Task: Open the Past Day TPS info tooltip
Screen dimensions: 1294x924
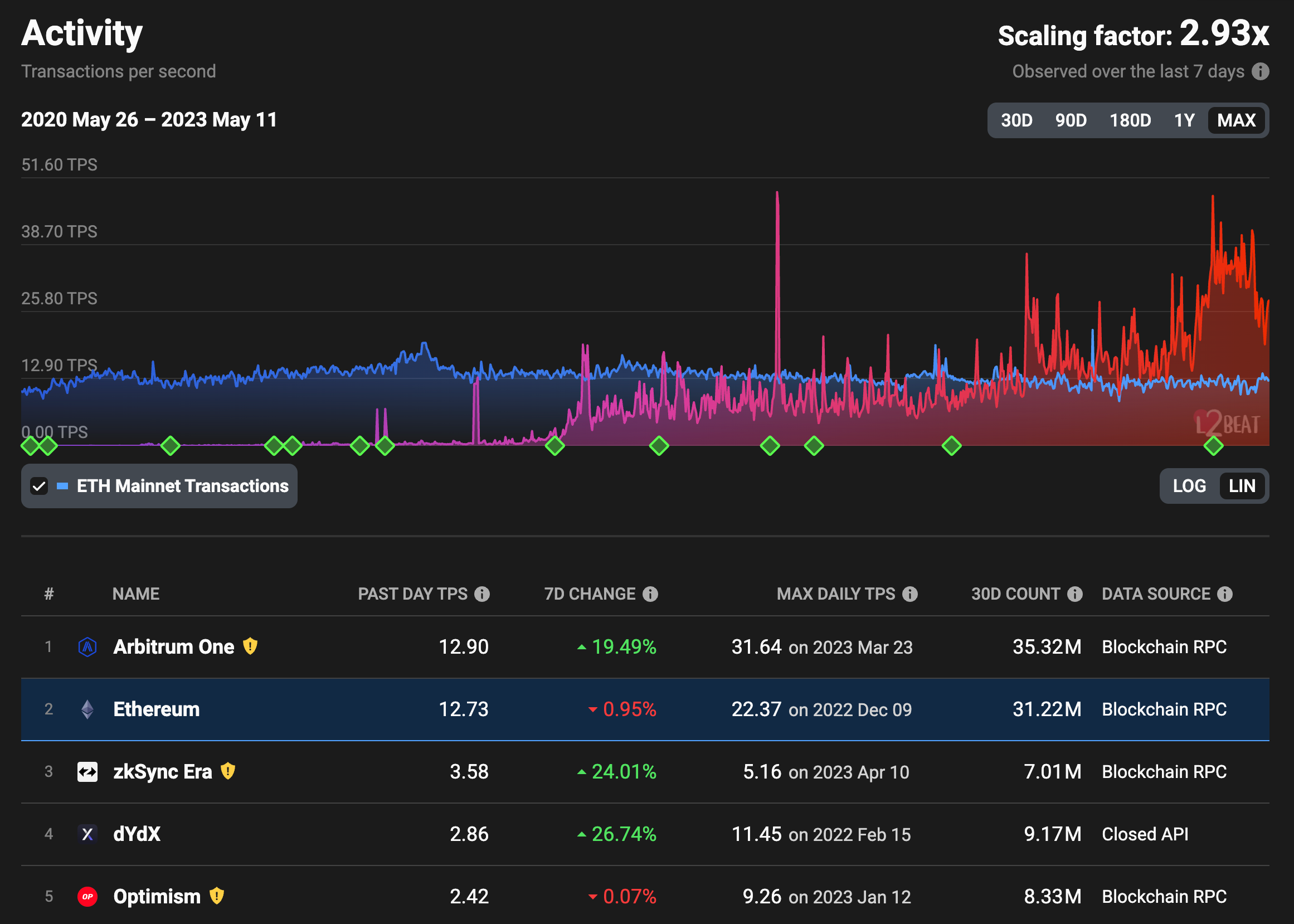Action: (483, 594)
